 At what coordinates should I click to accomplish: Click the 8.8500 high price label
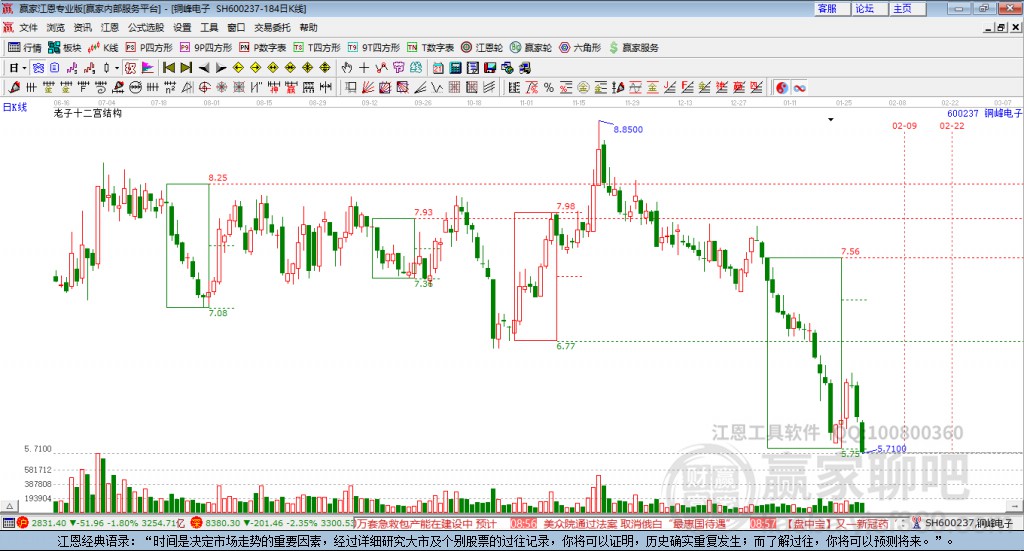pos(628,130)
